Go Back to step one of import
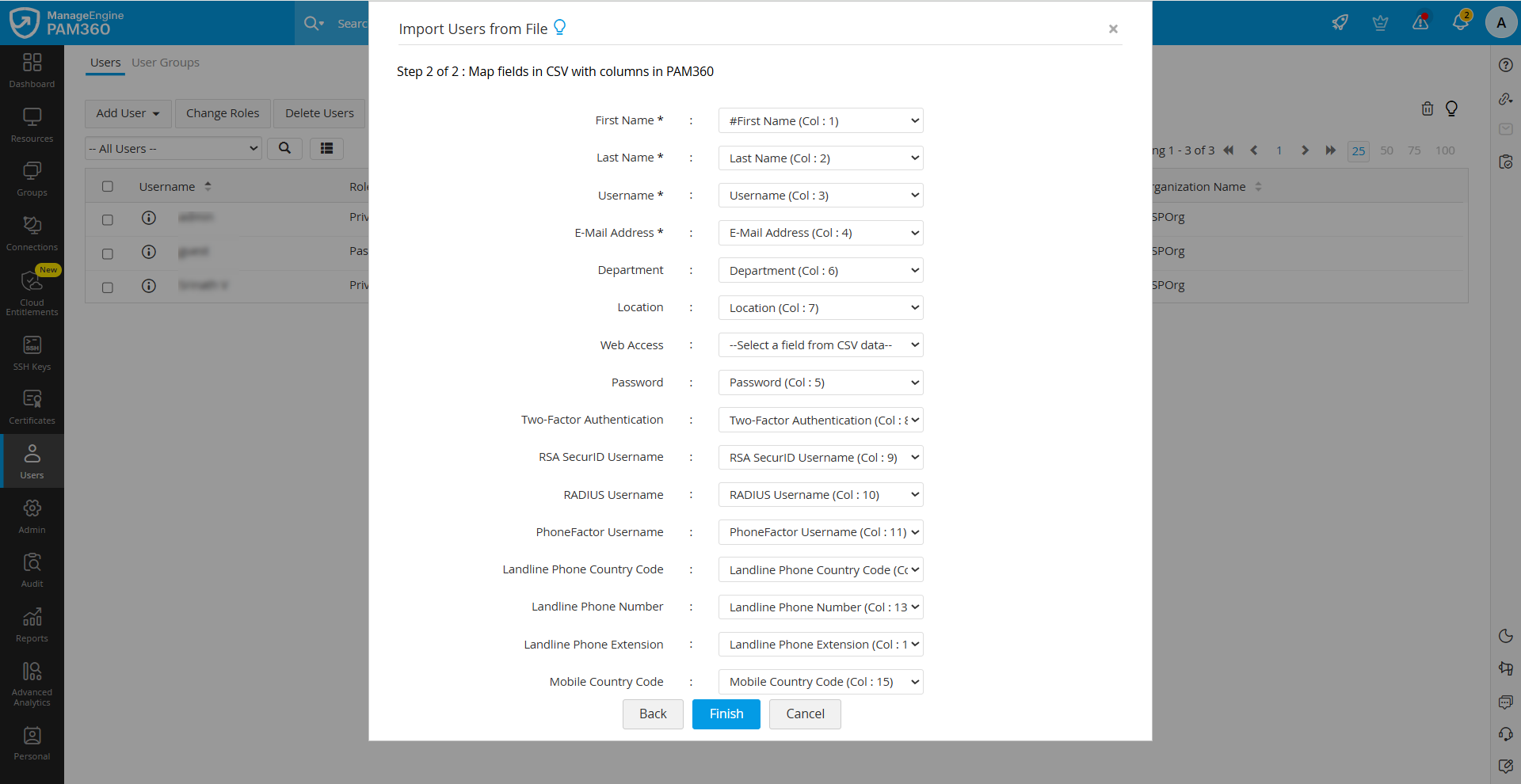This screenshot has height=784, width=1521. tap(652, 714)
